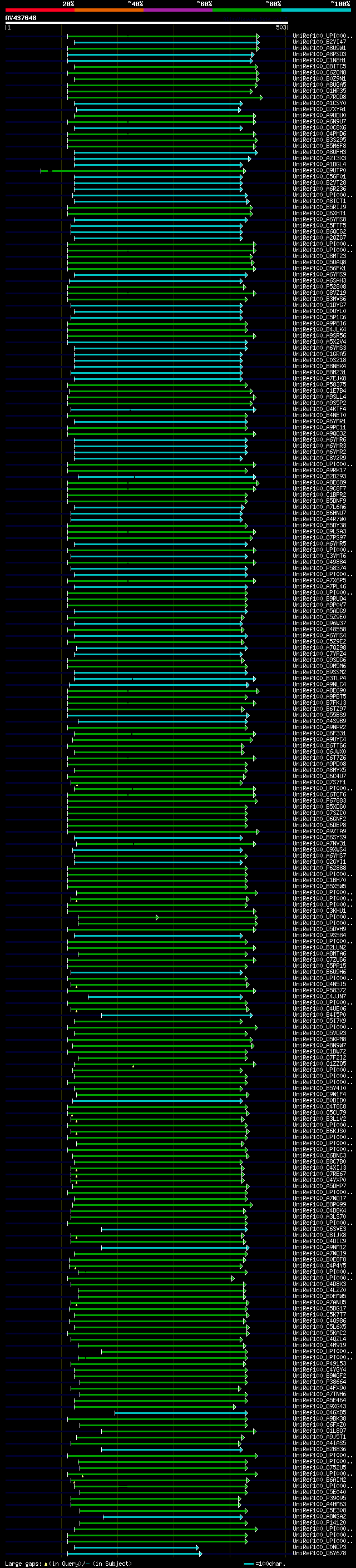356x1568 pixels.
Task: Click label UniRef100_Q7XYA1
Action: tap(319, 109)
